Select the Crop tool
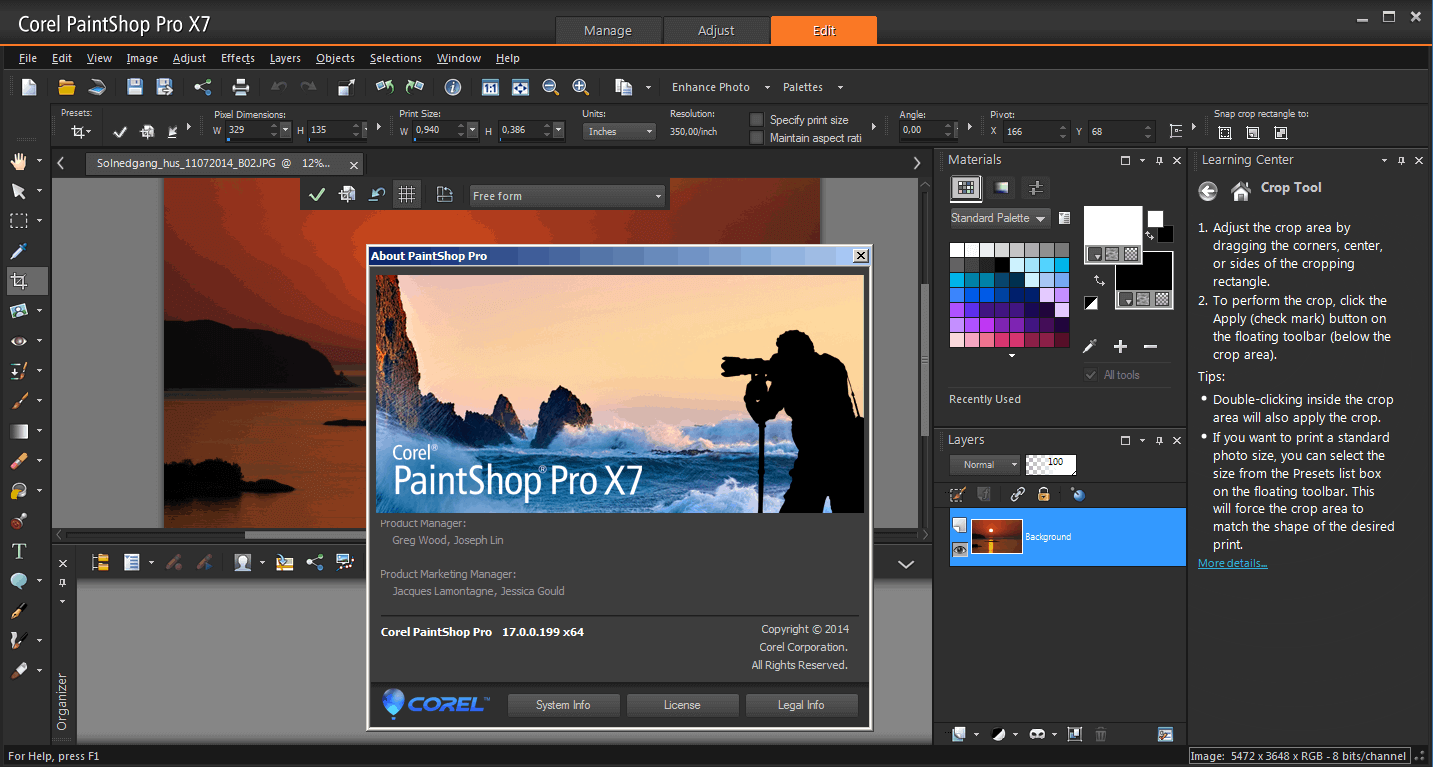This screenshot has height=767, width=1433. click(18, 281)
